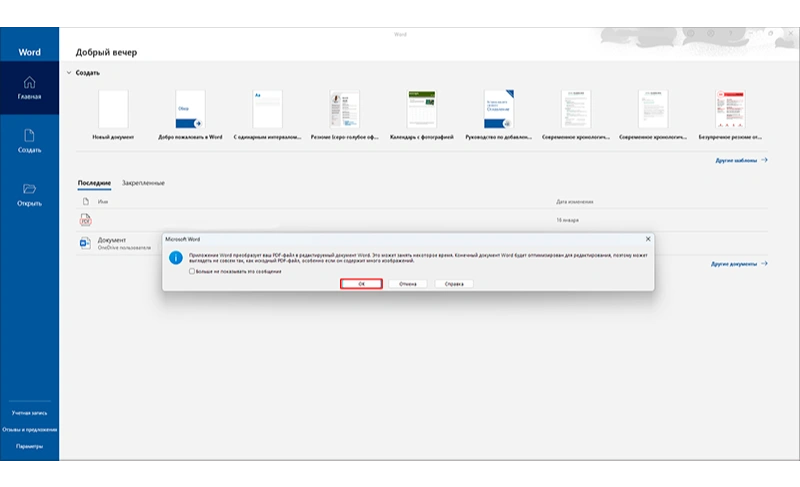Click the Имя column header

tap(103, 201)
